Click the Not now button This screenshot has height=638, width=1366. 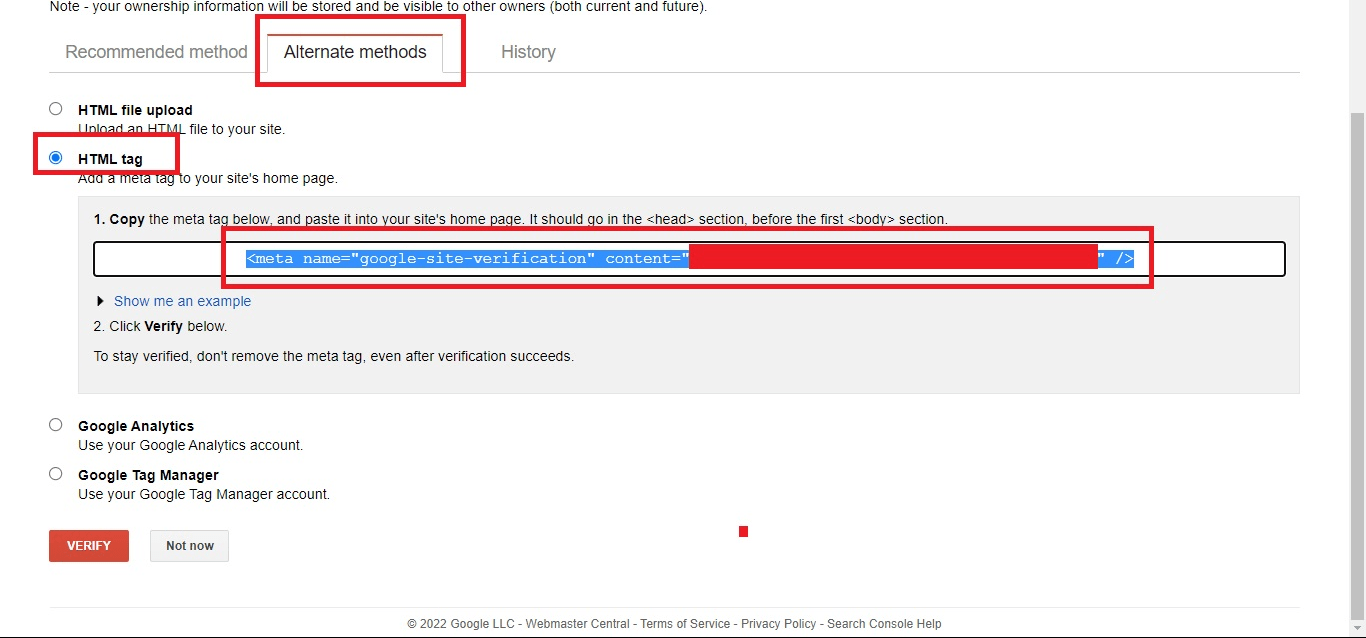[x=190, y=546]
